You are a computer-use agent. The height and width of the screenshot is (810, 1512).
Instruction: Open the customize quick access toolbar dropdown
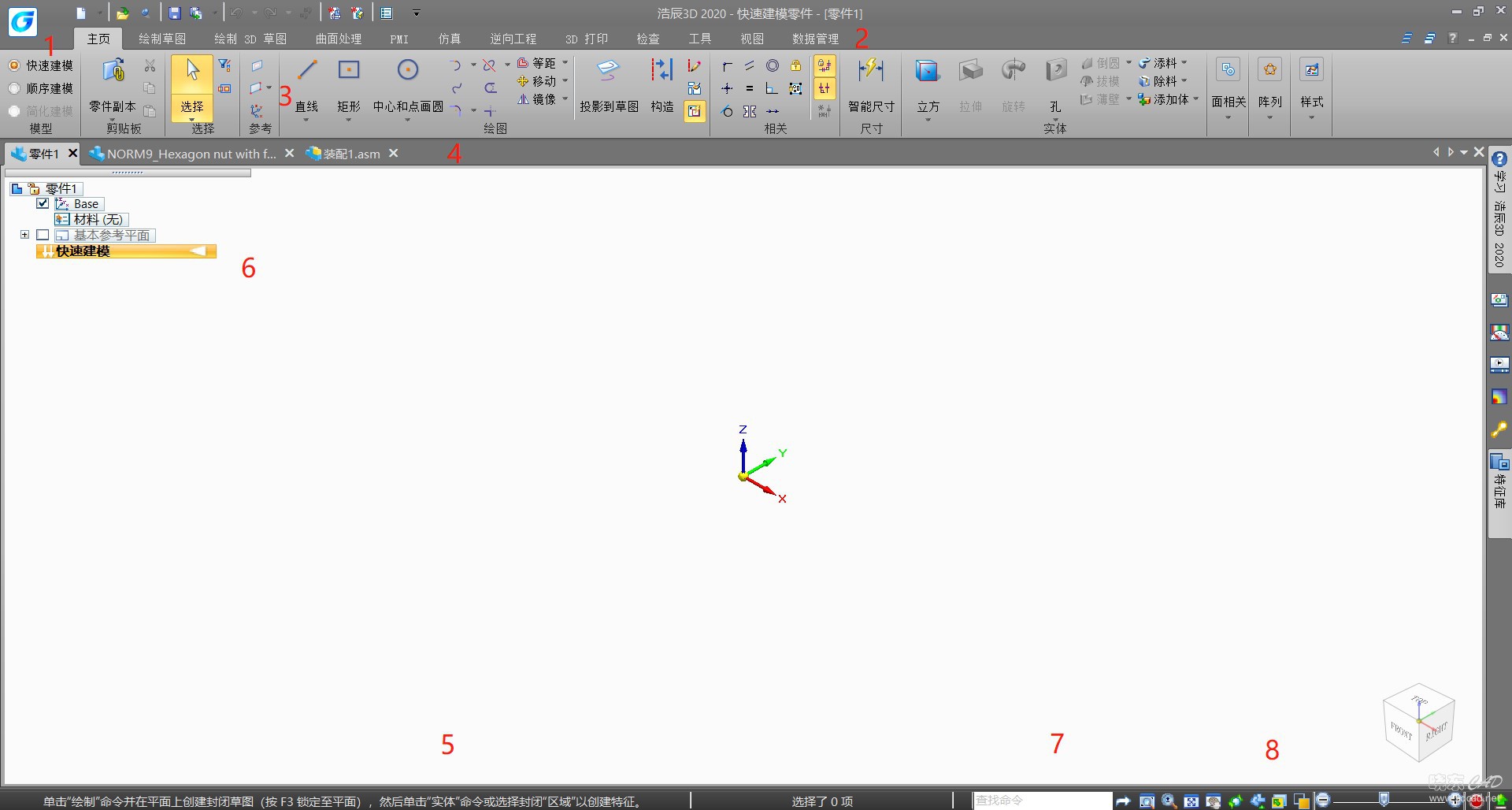click(x=417, y=13)
